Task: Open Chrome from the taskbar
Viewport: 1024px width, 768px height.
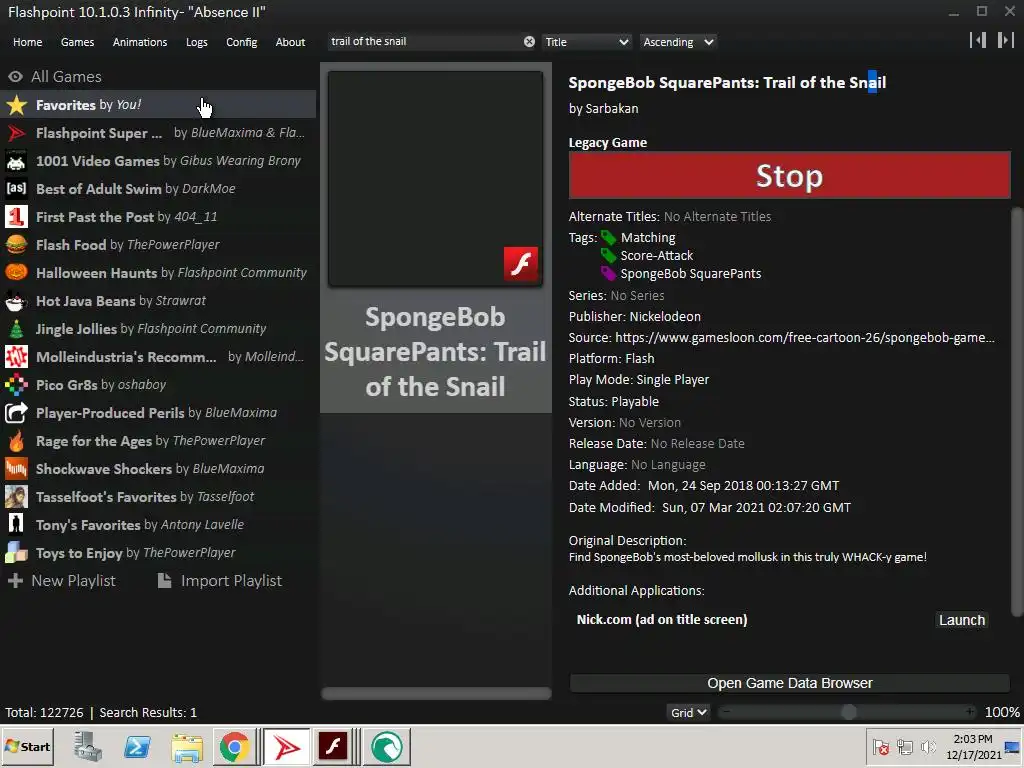Action: 234,746
